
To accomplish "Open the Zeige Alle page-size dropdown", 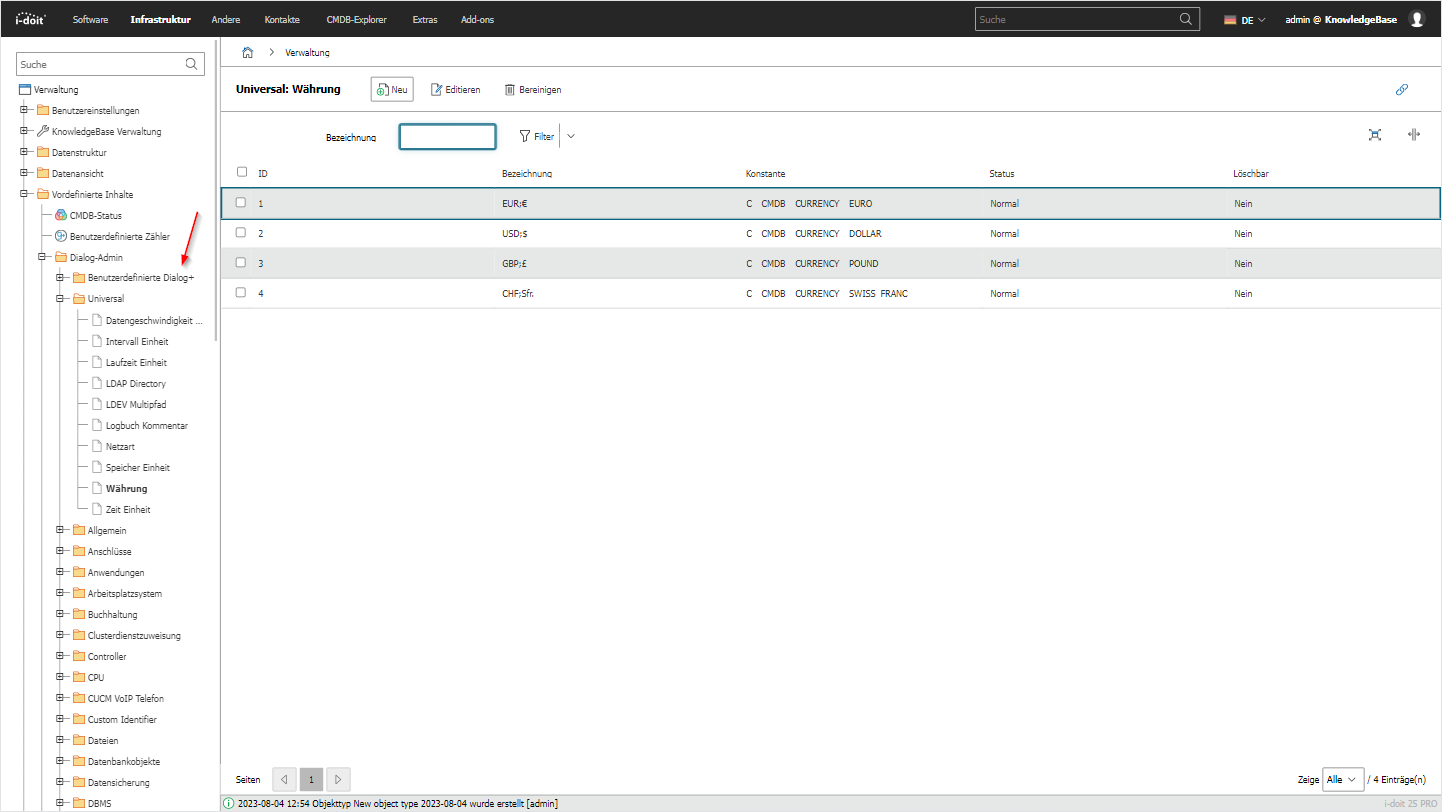I will tap(1342, 779).
